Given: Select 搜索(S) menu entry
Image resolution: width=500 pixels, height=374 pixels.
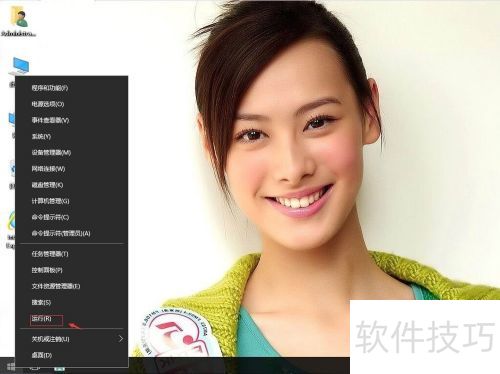Looking at the screenshot, I should [x=41, y=302].
